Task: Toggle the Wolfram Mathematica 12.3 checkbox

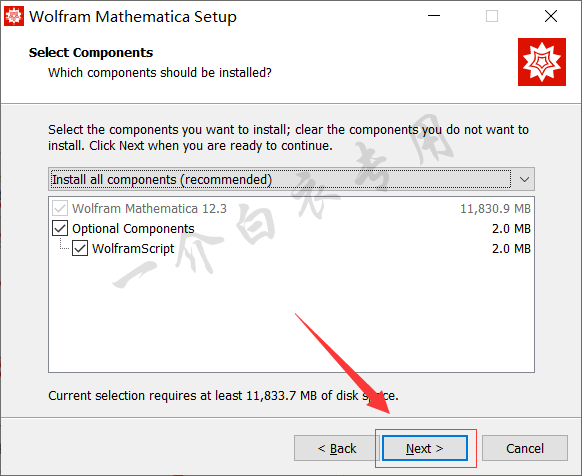Action: tap(60, 208)
